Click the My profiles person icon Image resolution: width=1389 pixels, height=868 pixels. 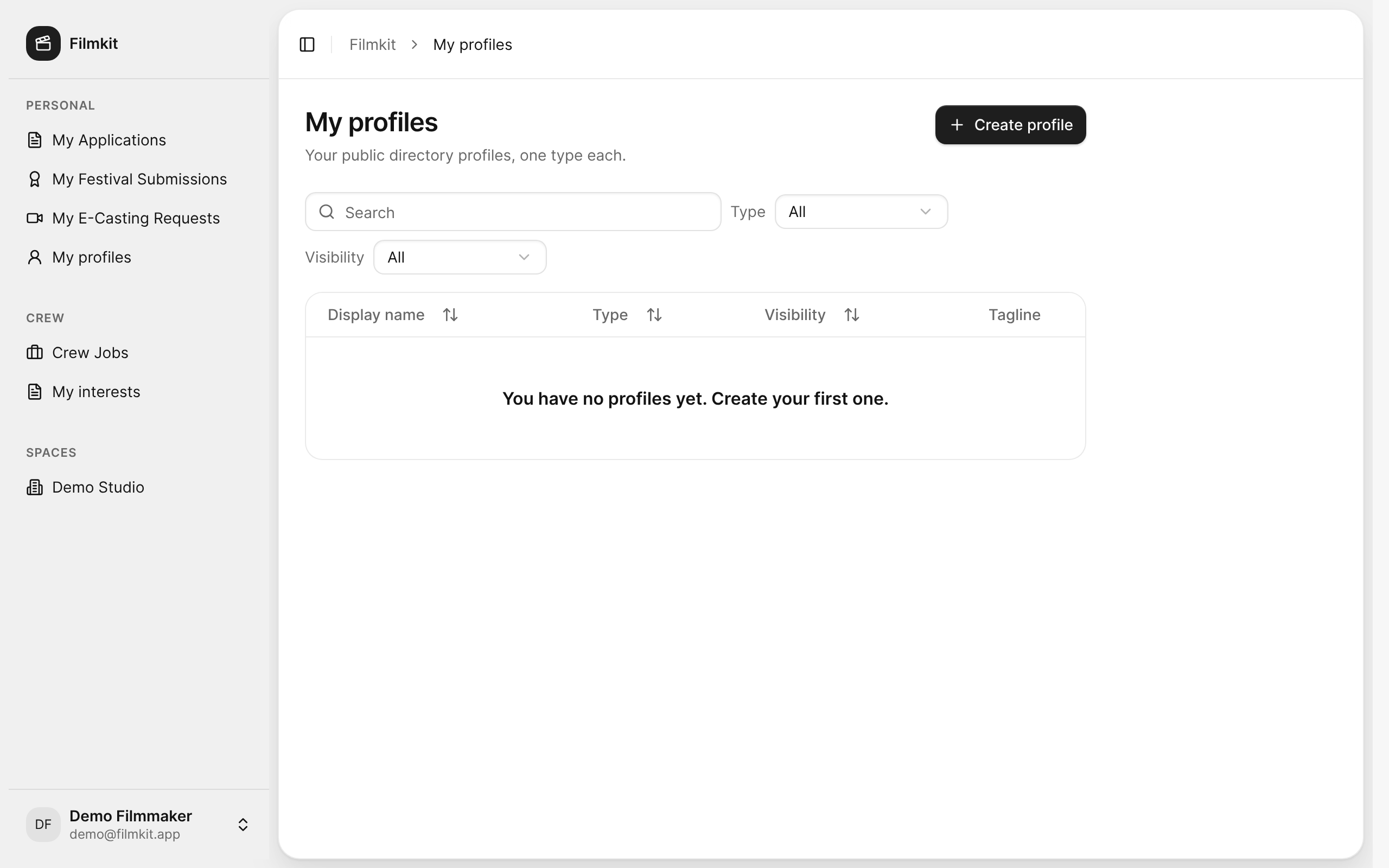(34, 257)
